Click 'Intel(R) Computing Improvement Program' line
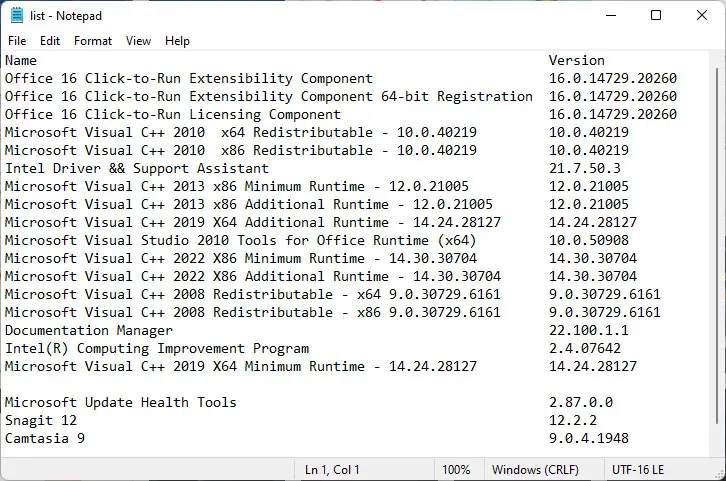The height and width of the screenshot is (481, 726). tap(157, 349)
